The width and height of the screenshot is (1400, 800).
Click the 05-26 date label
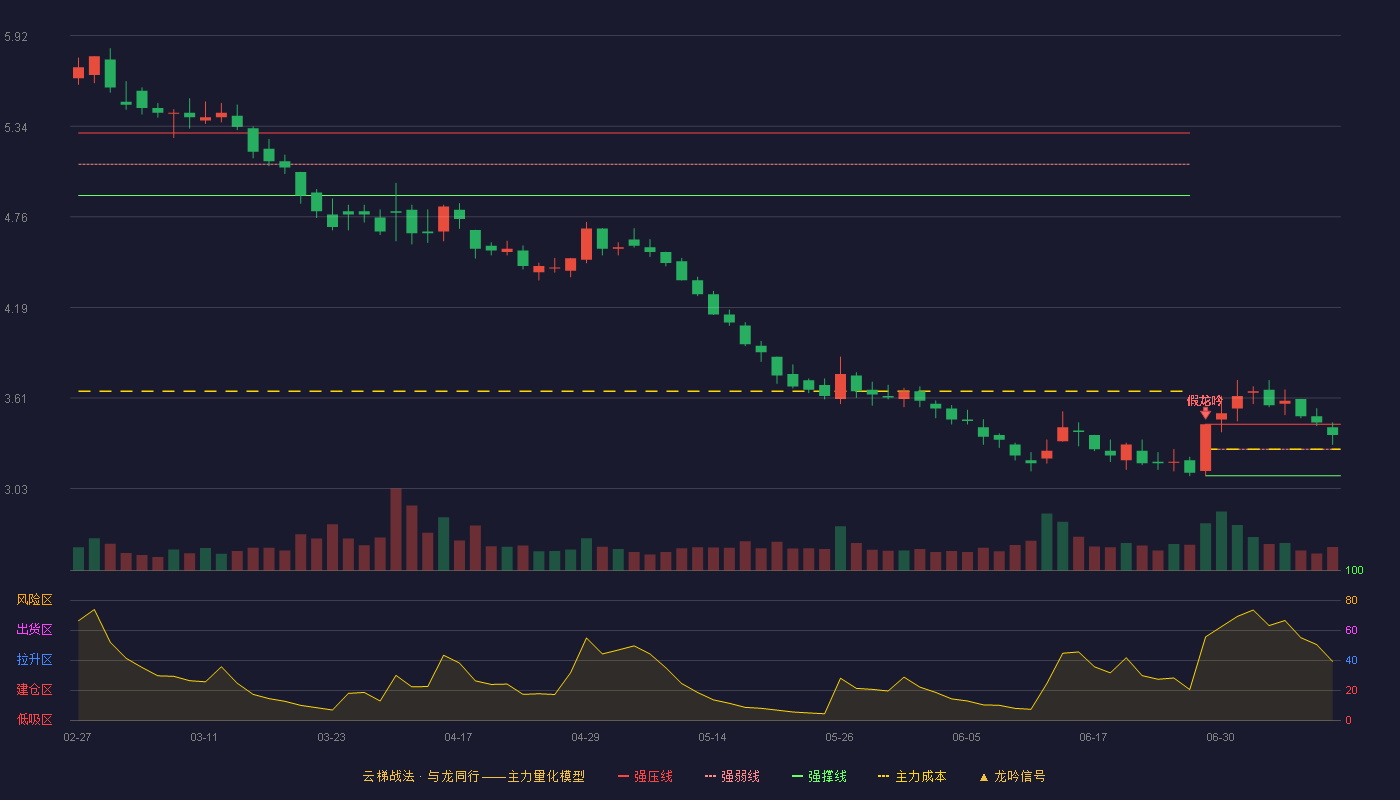pyautogui.click(x=839, y=737)
